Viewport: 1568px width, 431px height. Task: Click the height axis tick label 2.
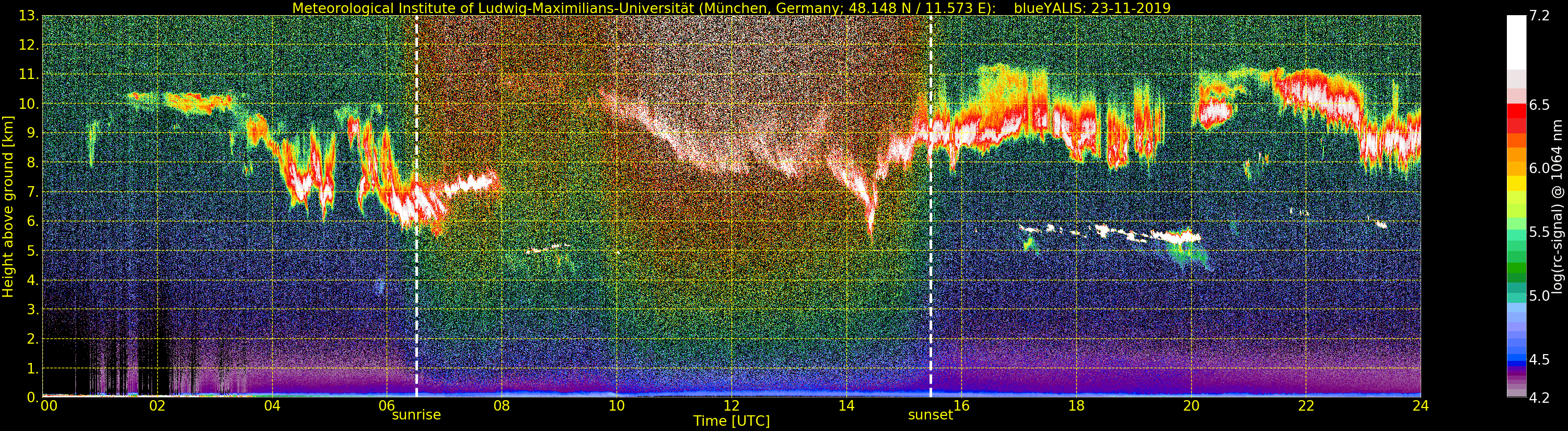[x=33, y=339]
